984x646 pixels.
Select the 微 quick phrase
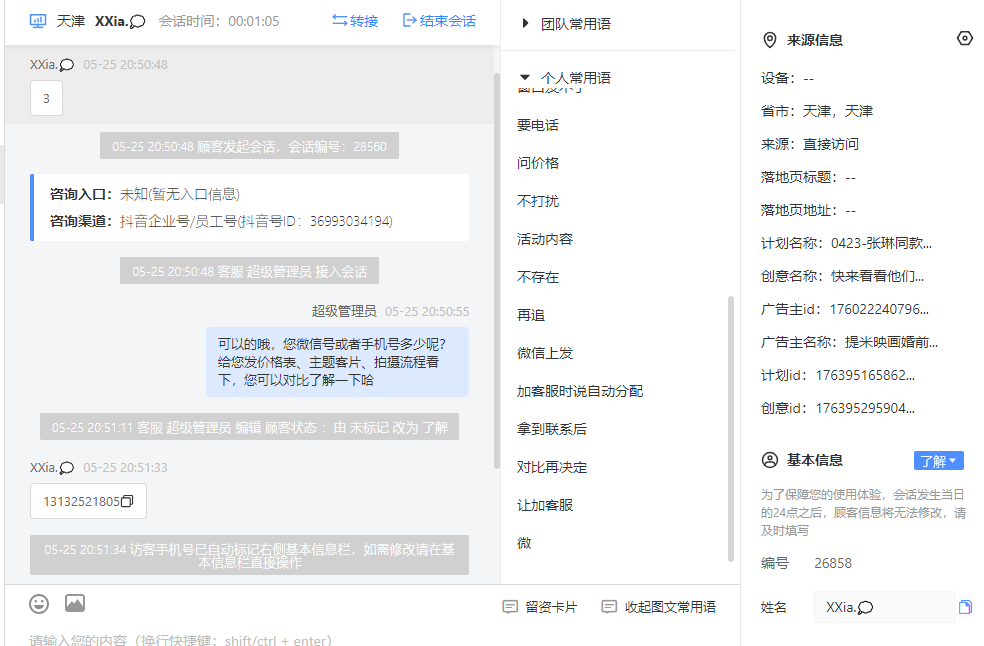[524, 543]
